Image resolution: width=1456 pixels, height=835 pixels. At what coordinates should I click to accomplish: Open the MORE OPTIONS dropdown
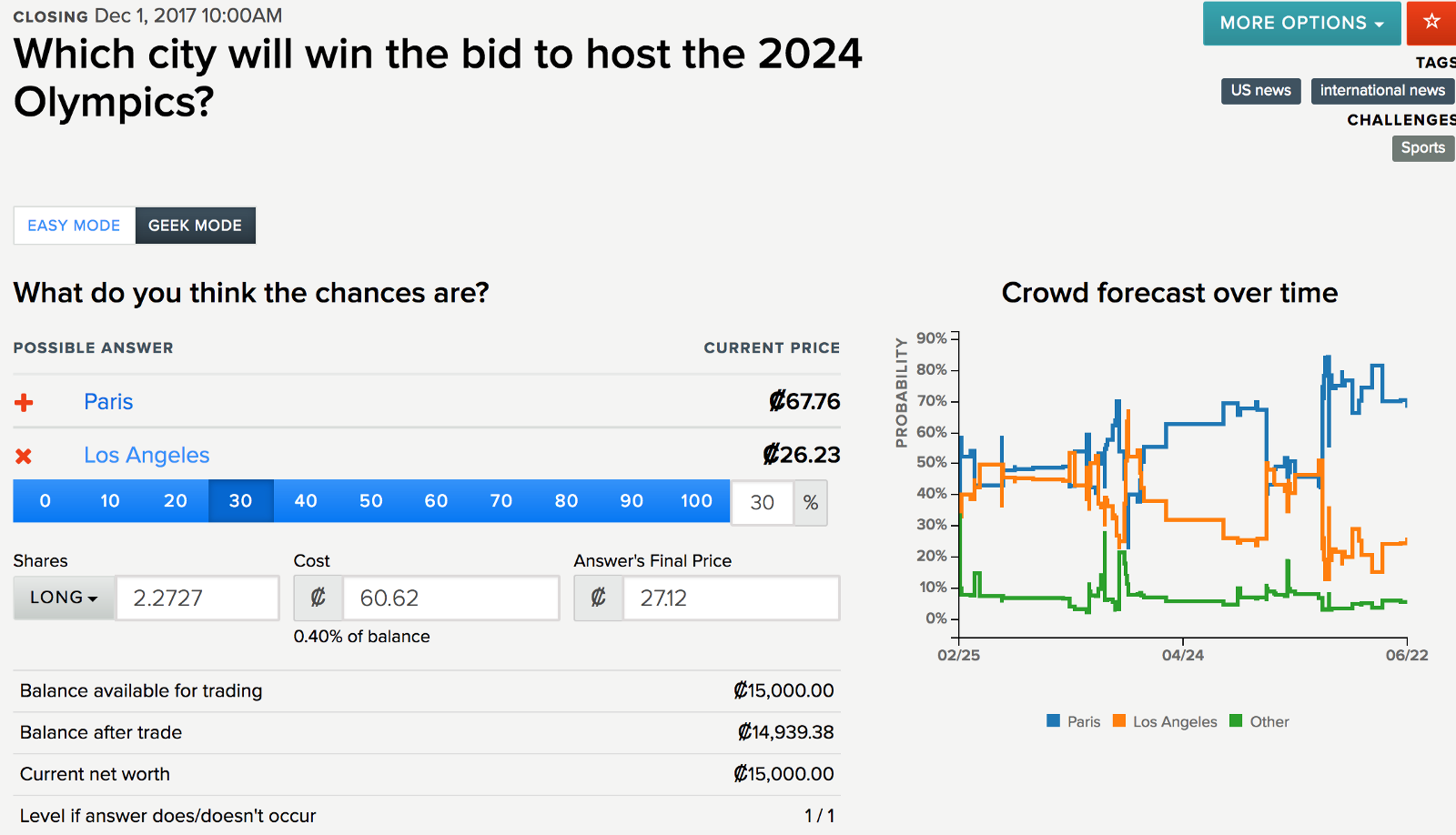click(x=1301, y=23)
